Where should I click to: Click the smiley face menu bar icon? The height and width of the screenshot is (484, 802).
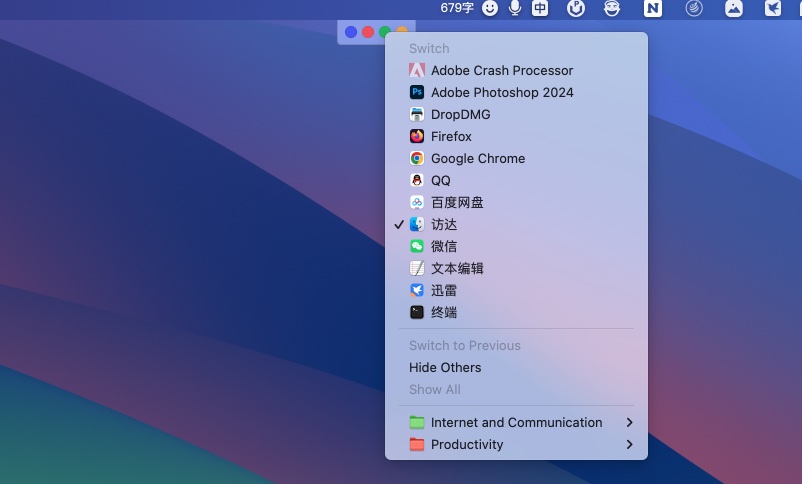point(490,8)
